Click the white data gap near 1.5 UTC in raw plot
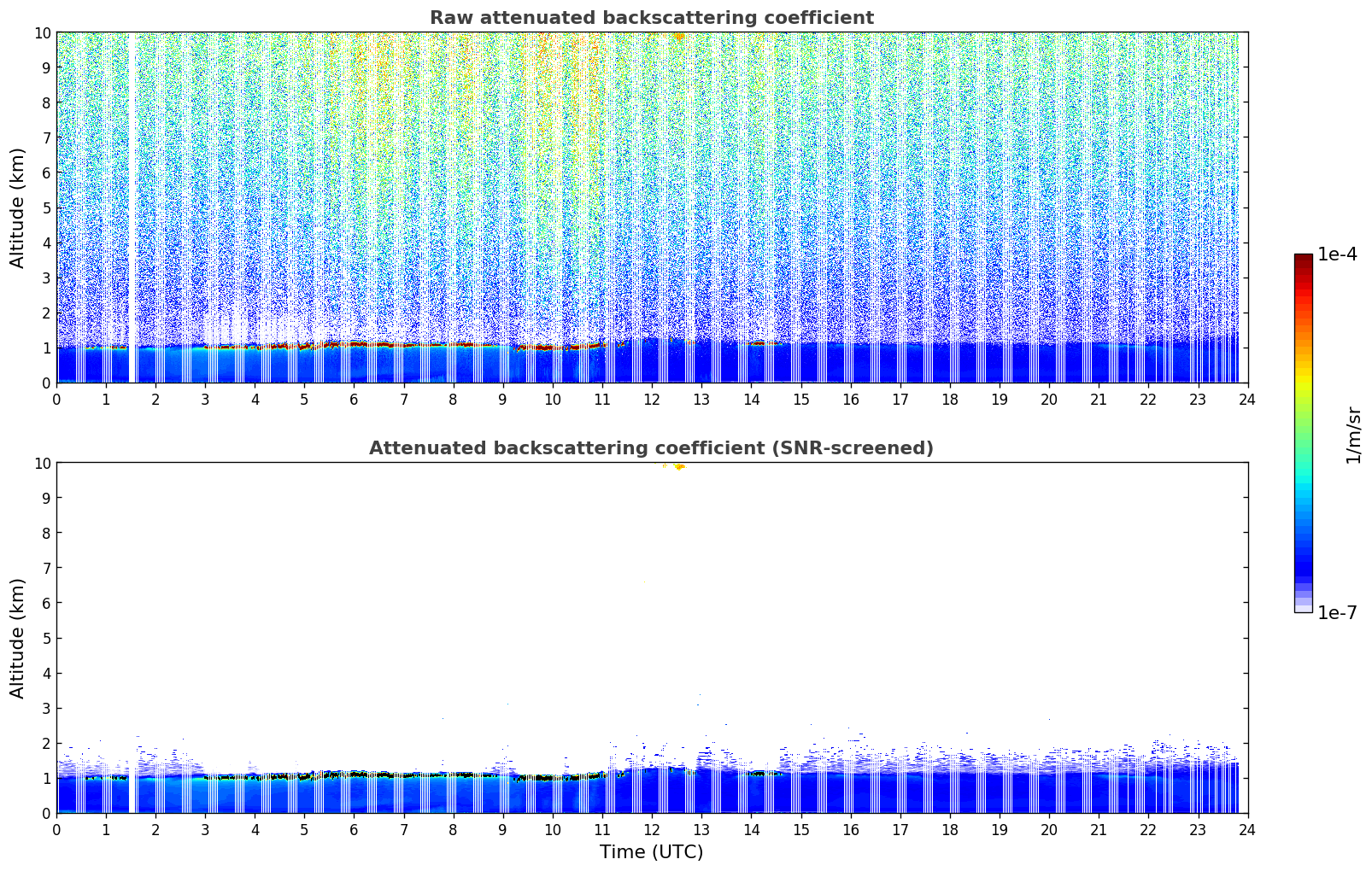The width and height of the screenshot is (1372, 871). [132, 213]
